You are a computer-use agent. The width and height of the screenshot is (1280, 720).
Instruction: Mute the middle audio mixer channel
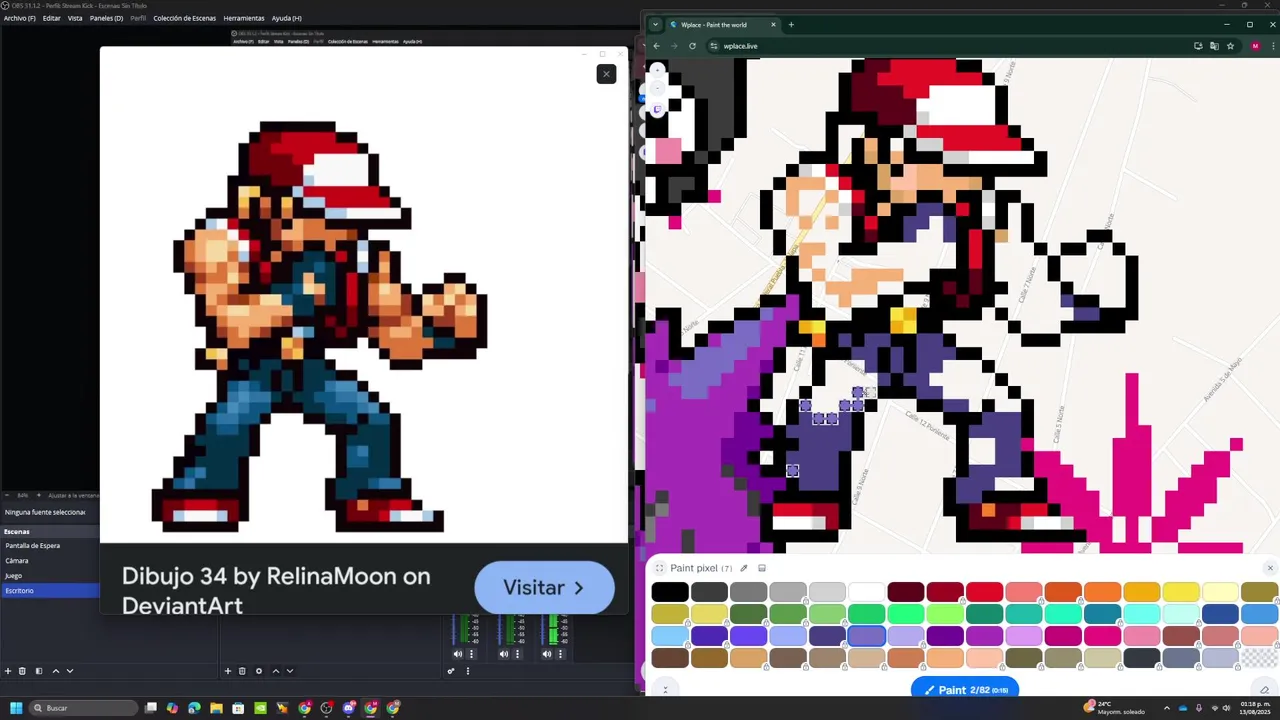(504, 654)
